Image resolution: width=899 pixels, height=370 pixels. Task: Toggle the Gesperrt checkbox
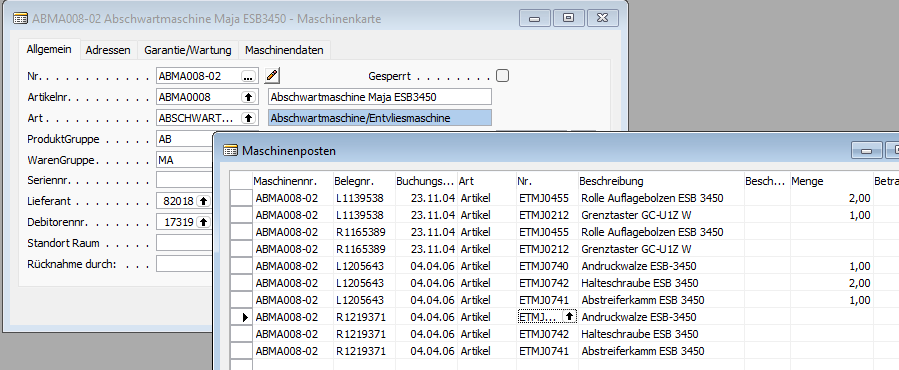[x=503, y=76]
